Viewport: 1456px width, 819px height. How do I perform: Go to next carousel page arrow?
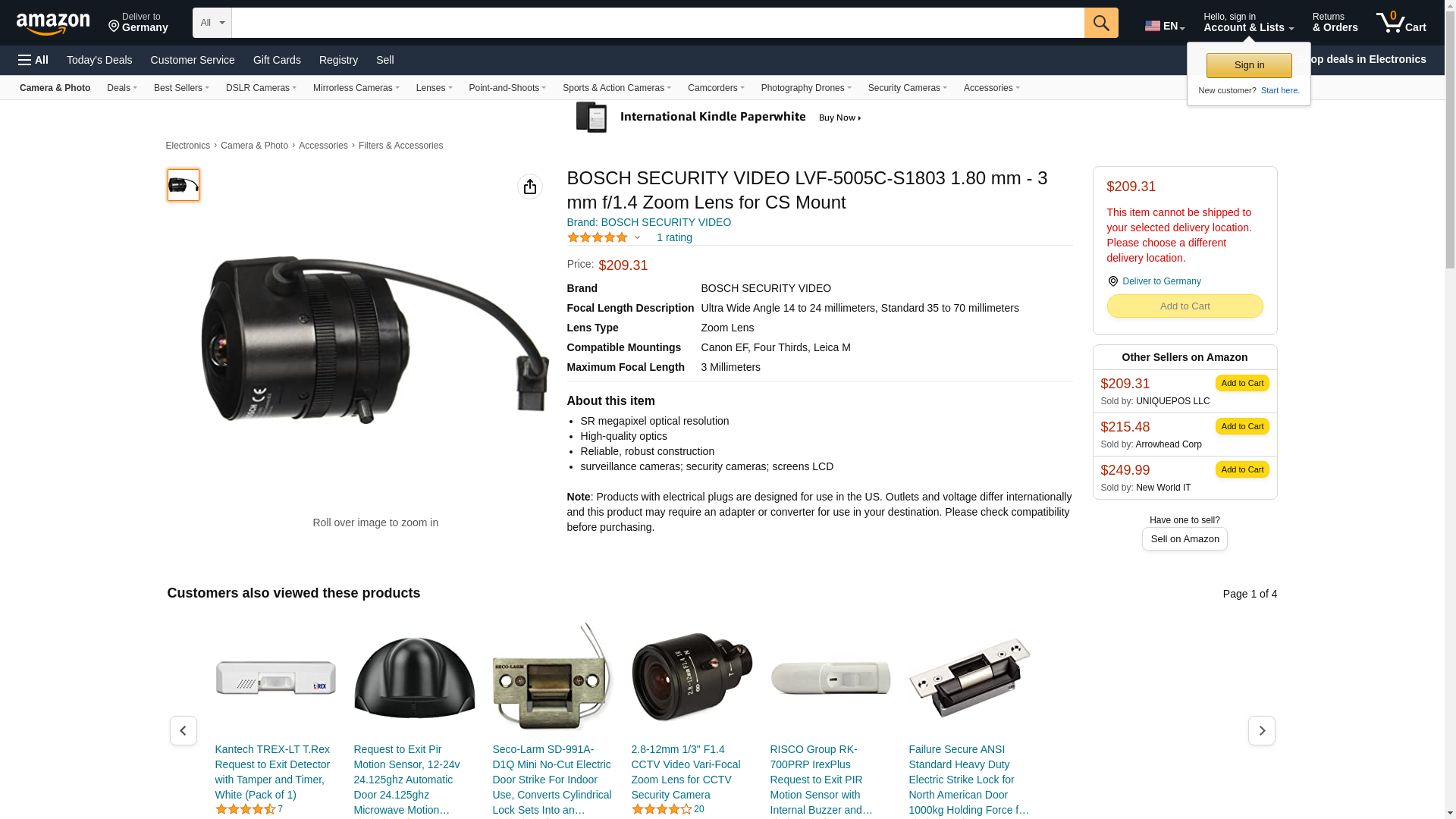[x=1262, y=730]
